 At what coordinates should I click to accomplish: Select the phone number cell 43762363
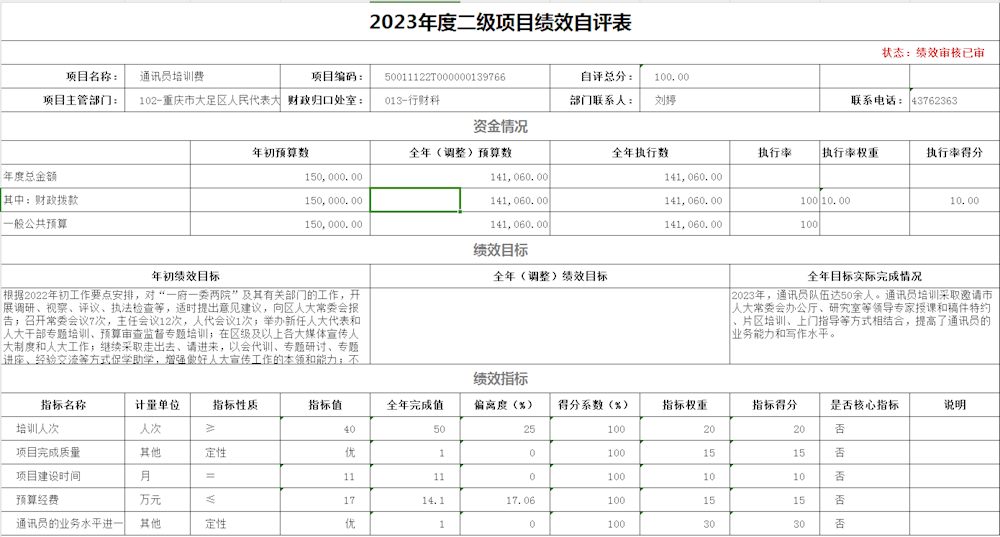coord(934,101)
